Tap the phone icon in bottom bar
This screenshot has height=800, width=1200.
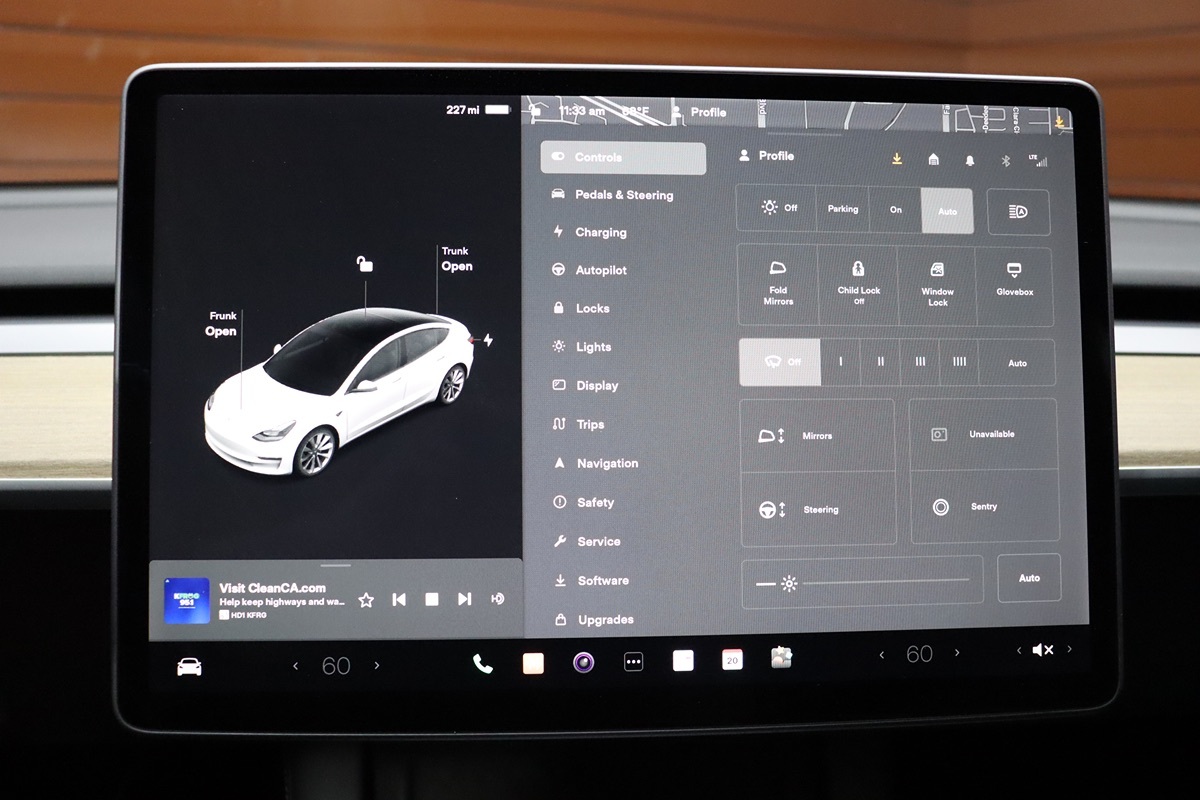482,663
